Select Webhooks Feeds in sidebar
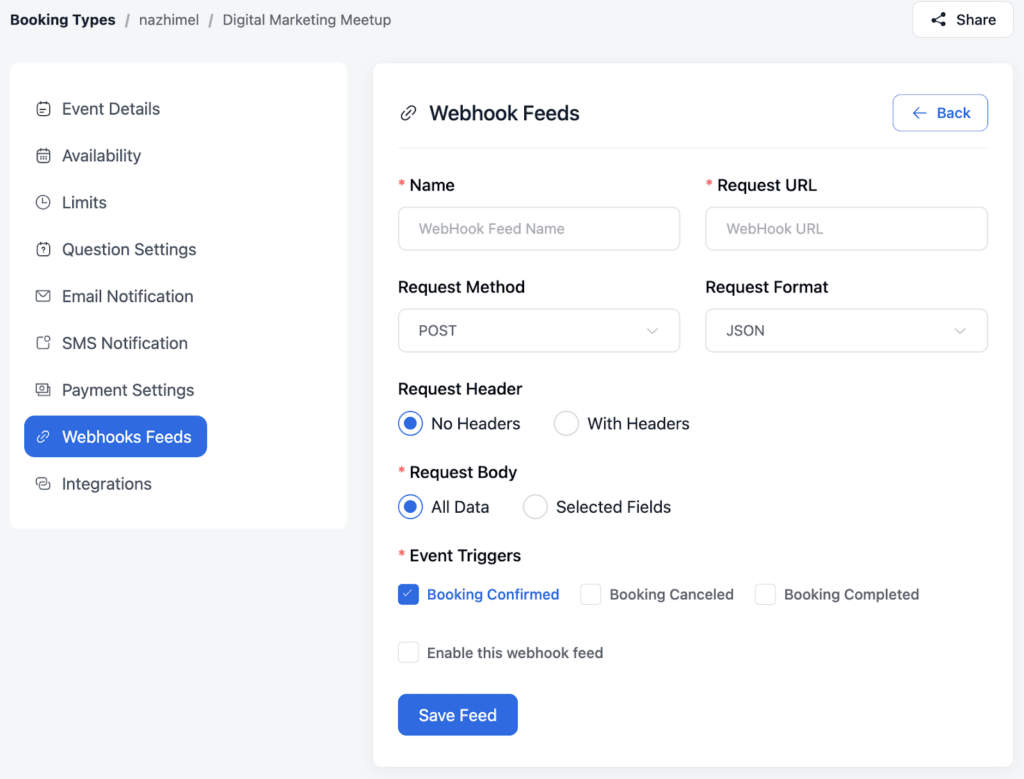The width and height of the screenshot is (1024, 779). tap(115, 436)
